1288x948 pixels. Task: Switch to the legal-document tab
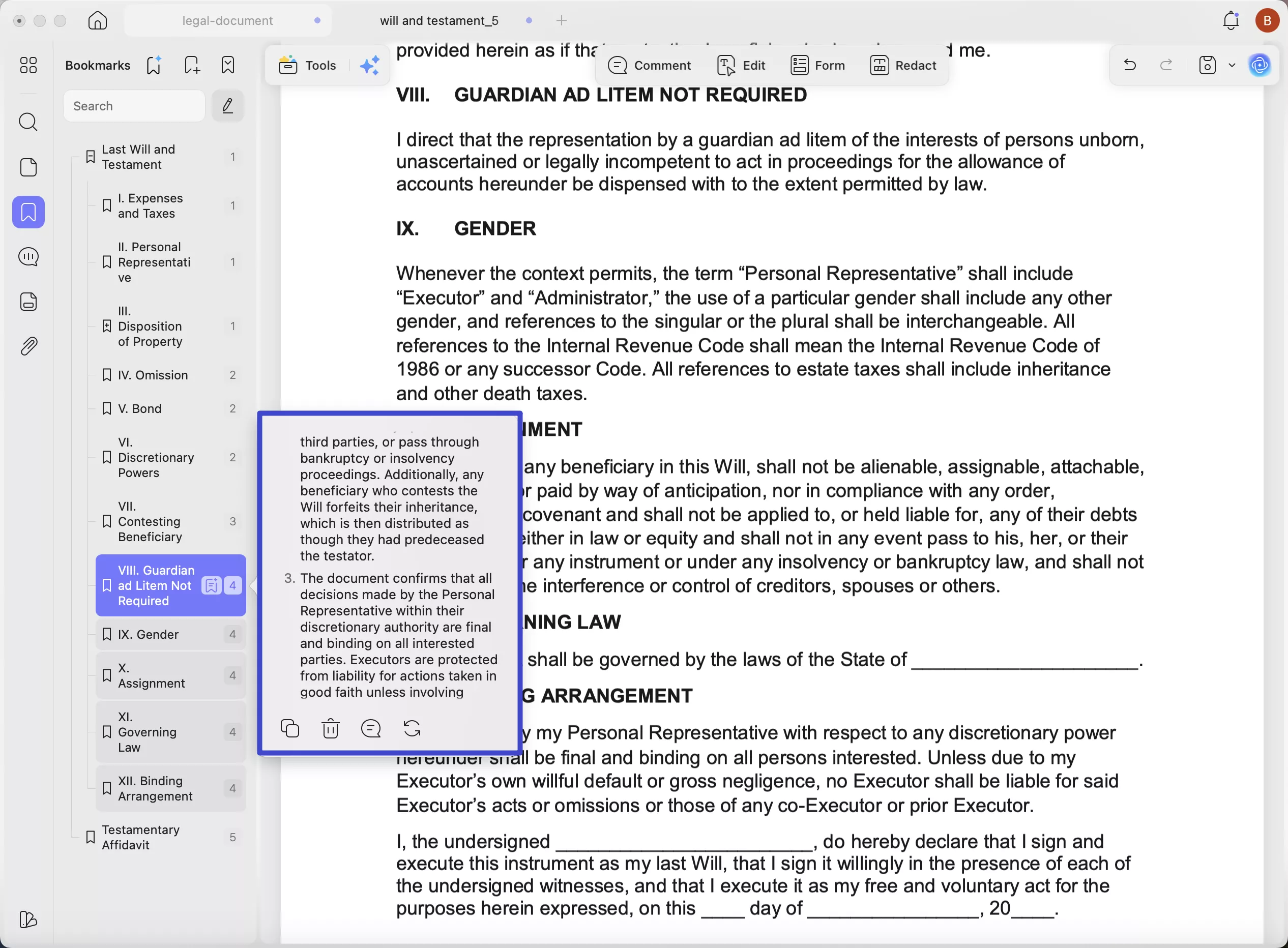227,20
